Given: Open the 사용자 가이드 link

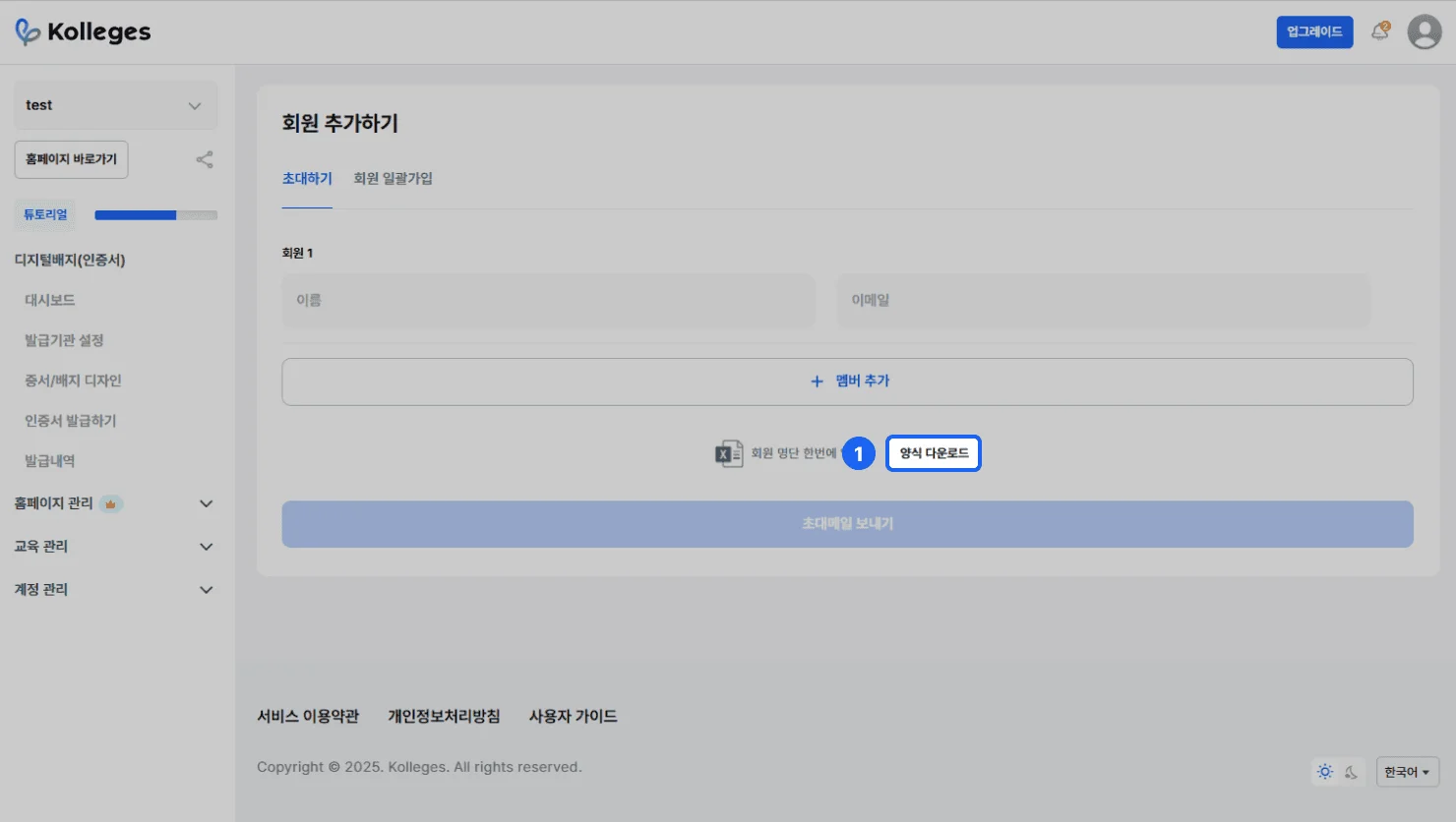Looking at the screenshot, I should tap(574, 717).
